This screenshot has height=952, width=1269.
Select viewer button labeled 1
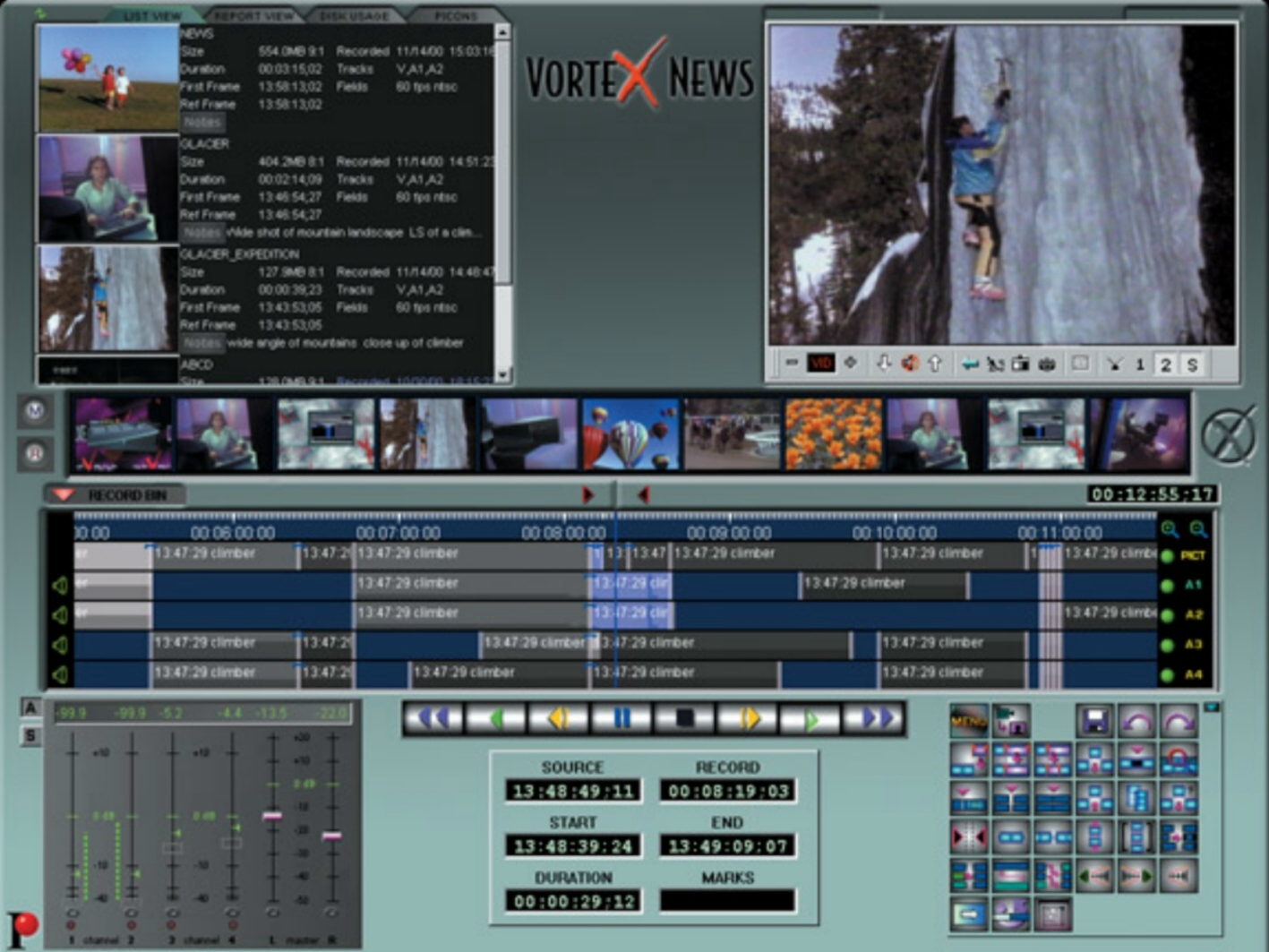pyautogui.click(x=1139, y=365)
